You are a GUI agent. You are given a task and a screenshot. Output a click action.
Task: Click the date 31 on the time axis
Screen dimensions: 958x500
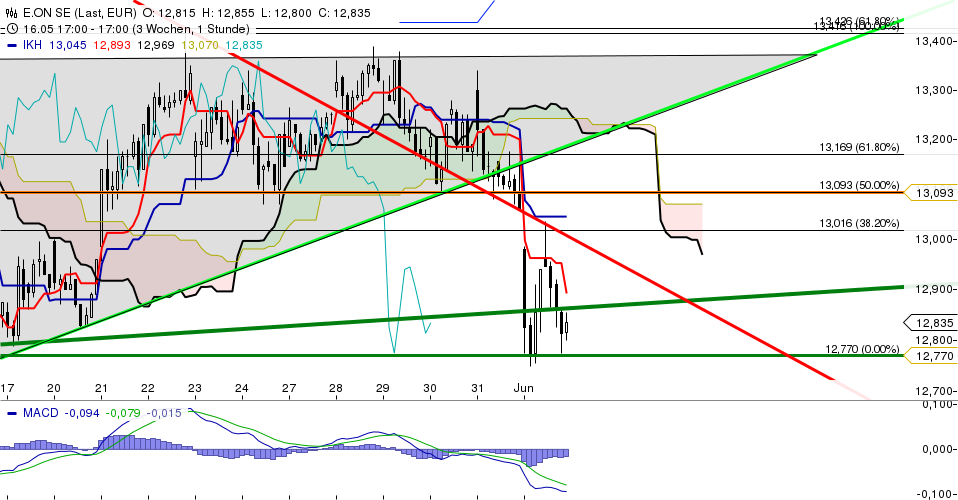tap(477, 388)
